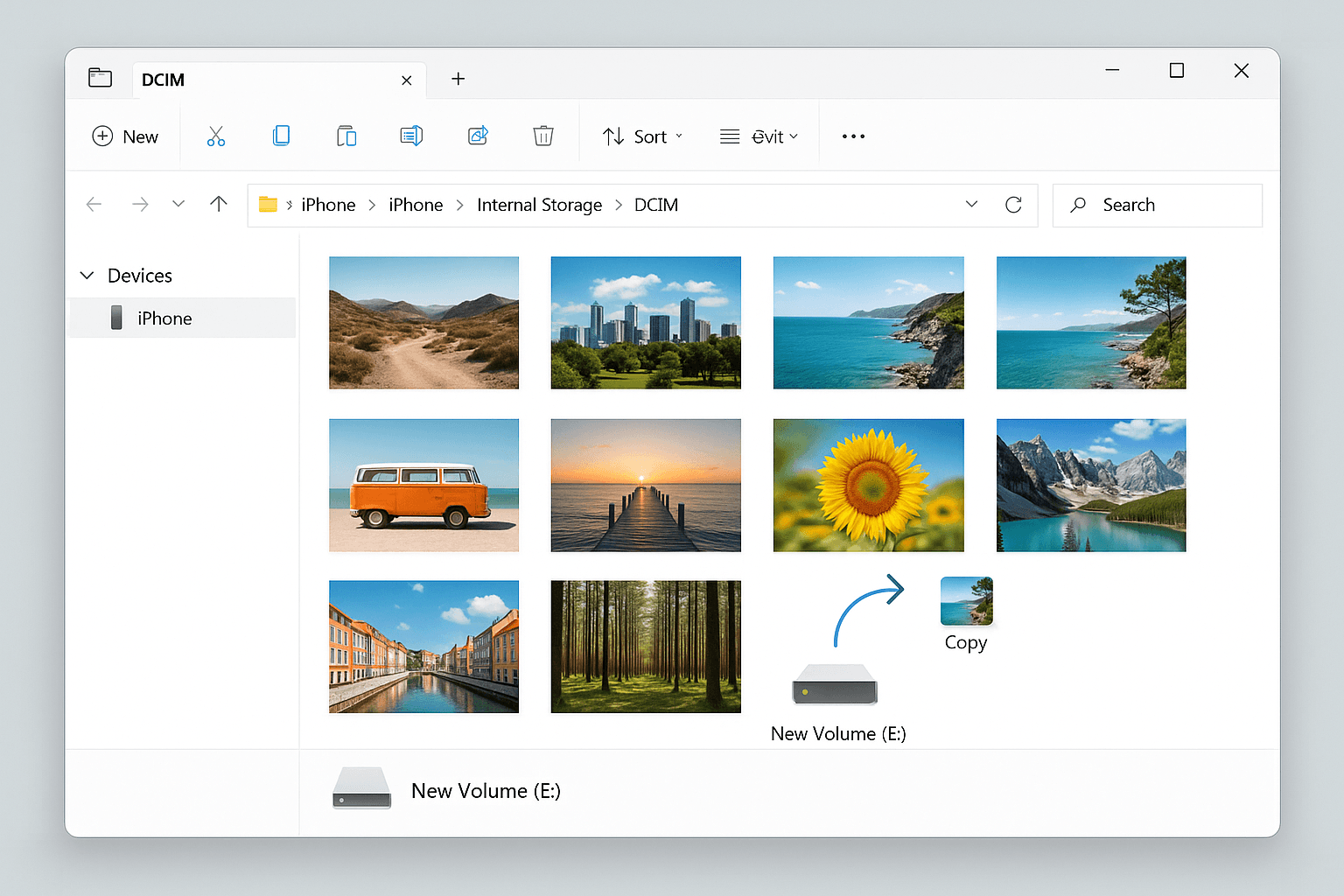The height and width of the screenshot is (896, 1344).
Task: Click the Paste clipboard icon
Action: click(346, 136)
